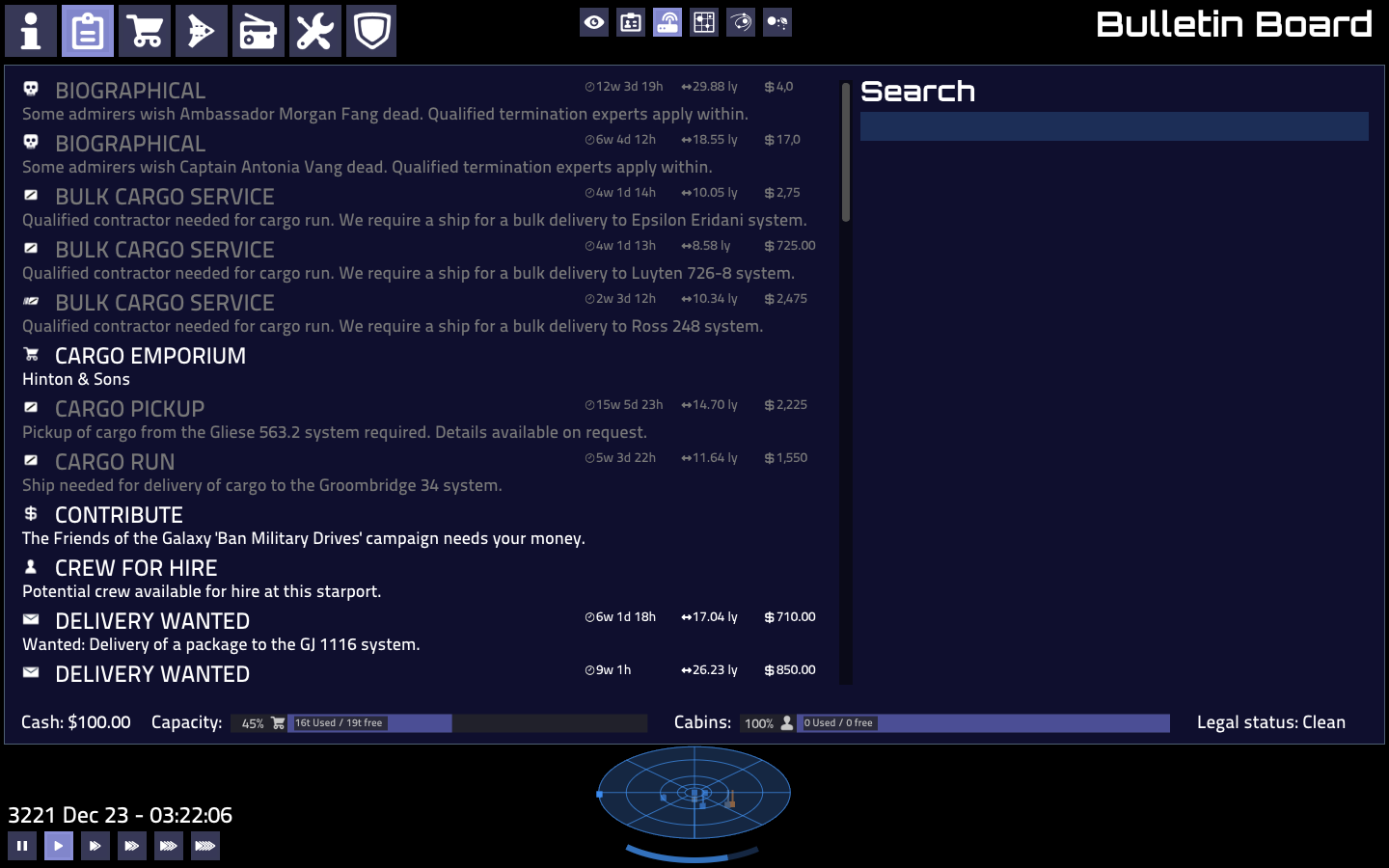
Task: Click dollar icon beside CONTRIBUTE
Action: click(x=31, y=513)
